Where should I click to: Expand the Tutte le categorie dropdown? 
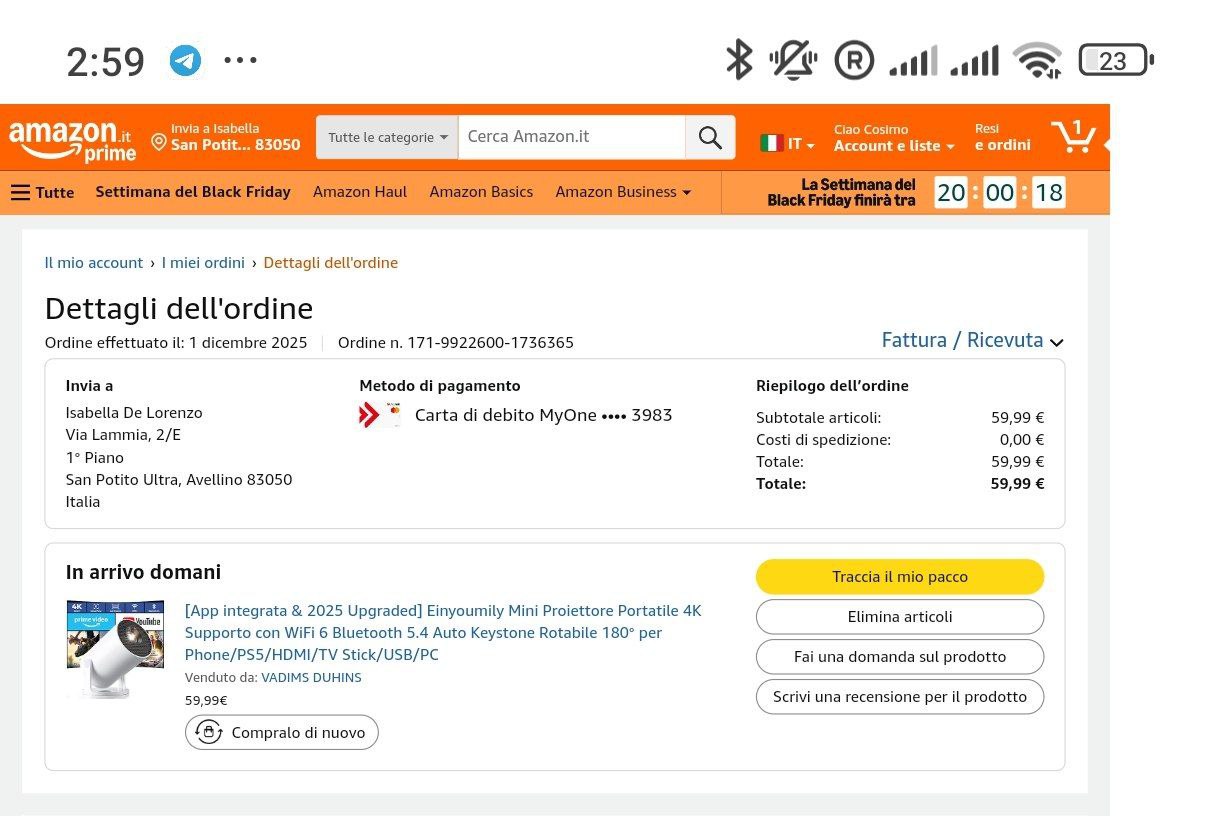tap(387, 138)
